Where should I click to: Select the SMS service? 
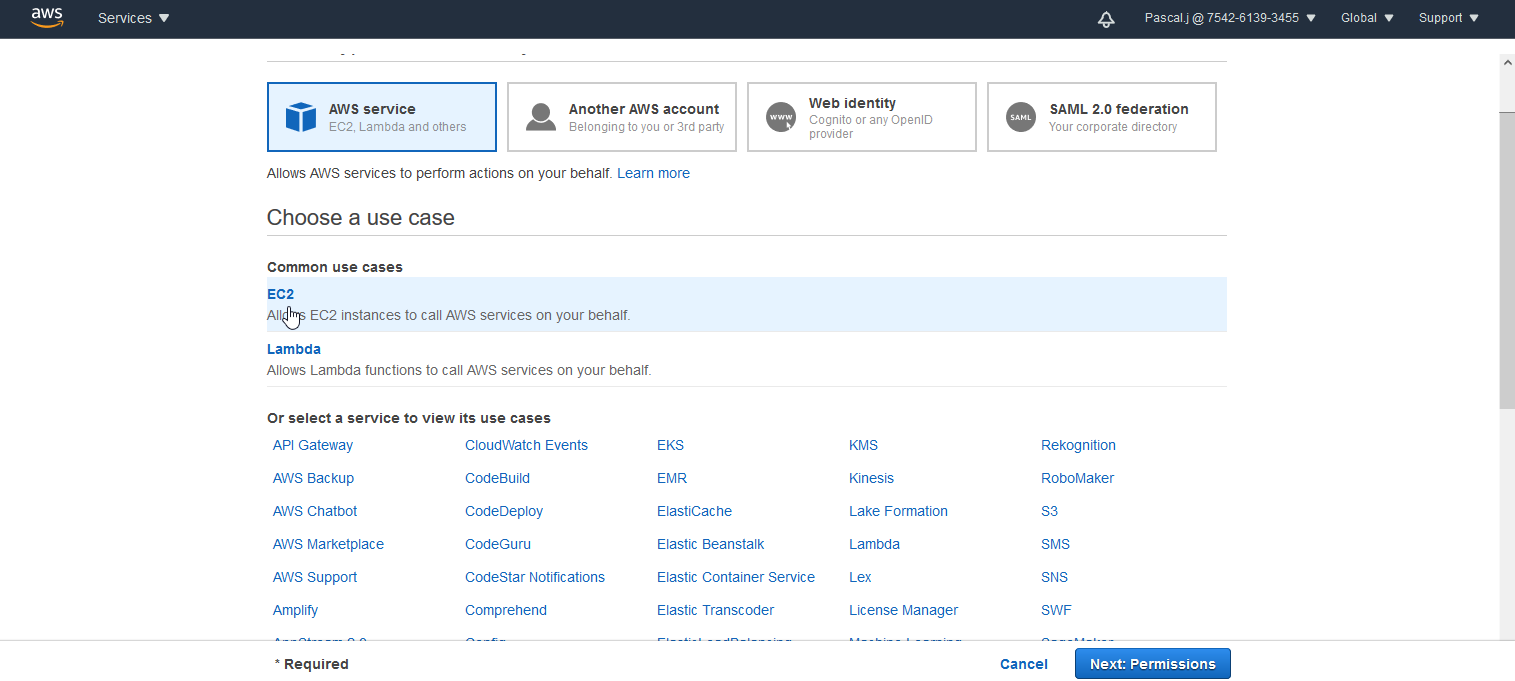click(x=1055, y=544)
